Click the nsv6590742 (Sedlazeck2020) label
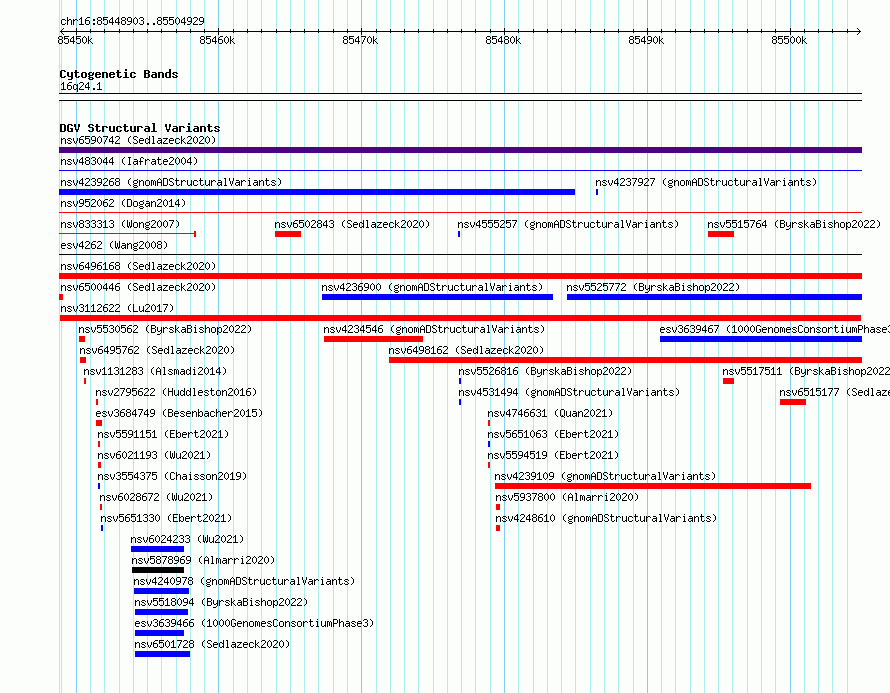This screenshot has width=890, height=693. (x=138, y=140)
